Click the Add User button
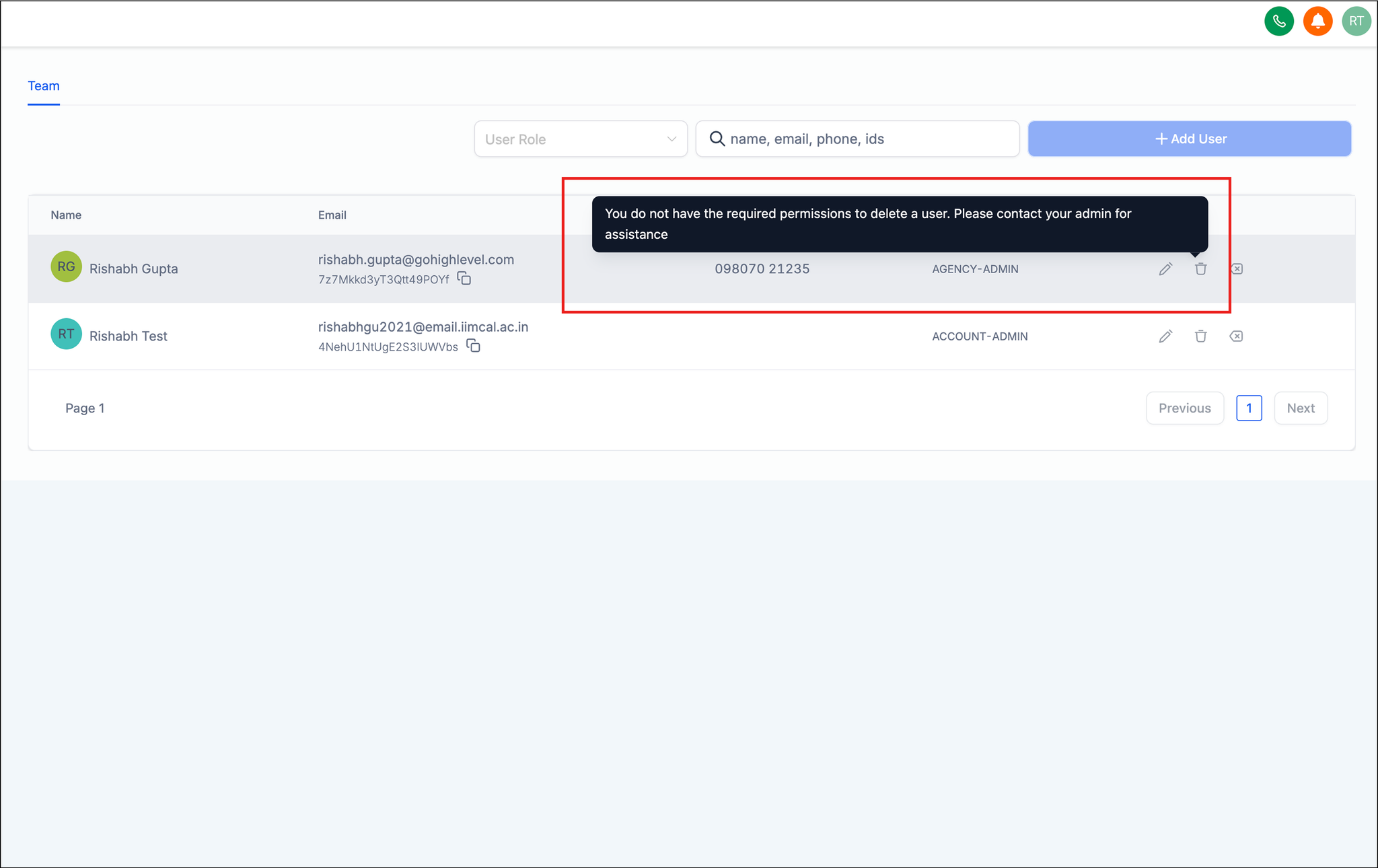 tap(1190, 139)
